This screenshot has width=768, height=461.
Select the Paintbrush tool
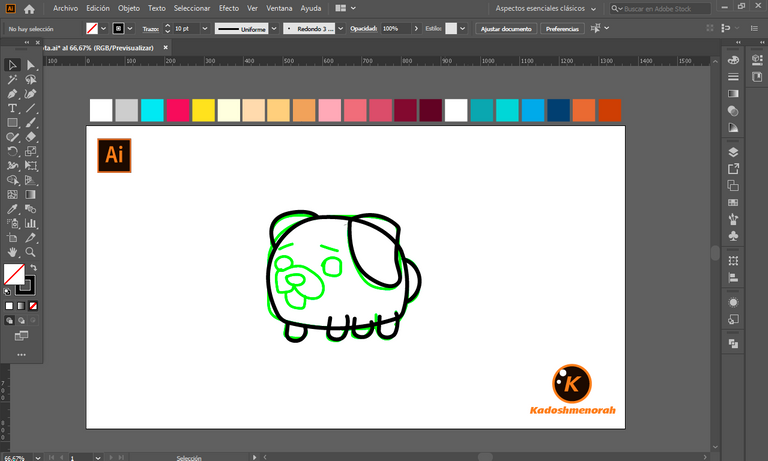pos(30,122)
